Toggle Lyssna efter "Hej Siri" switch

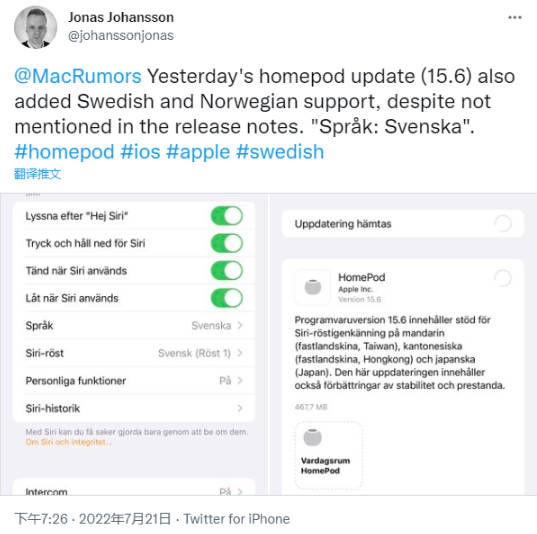coord(227,216)
